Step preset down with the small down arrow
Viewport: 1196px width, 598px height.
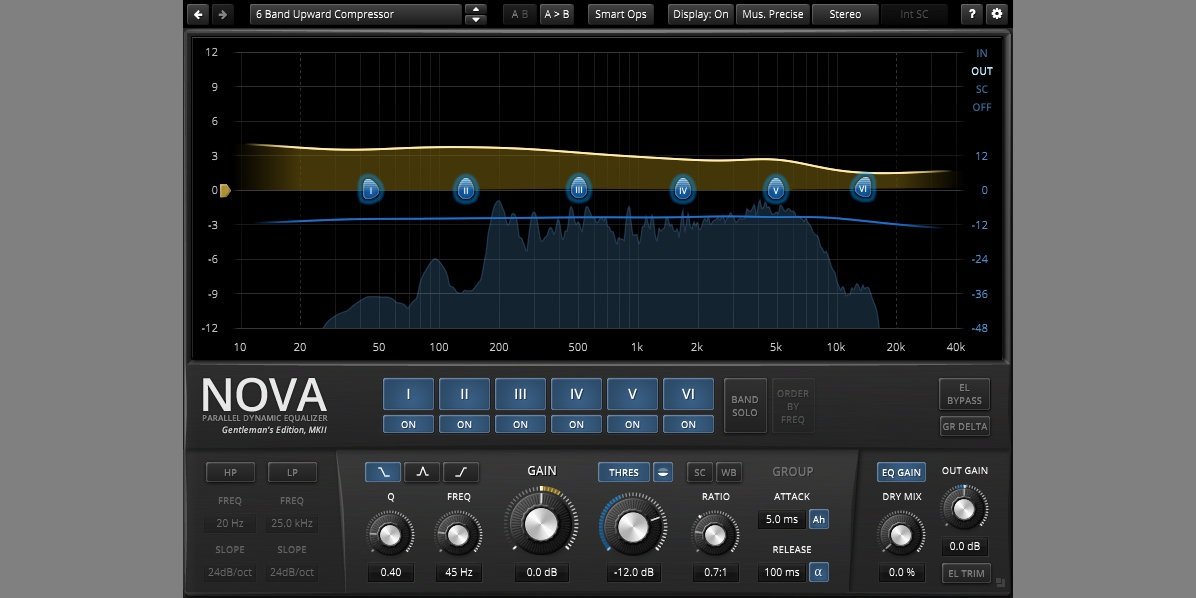coord(475,19)
